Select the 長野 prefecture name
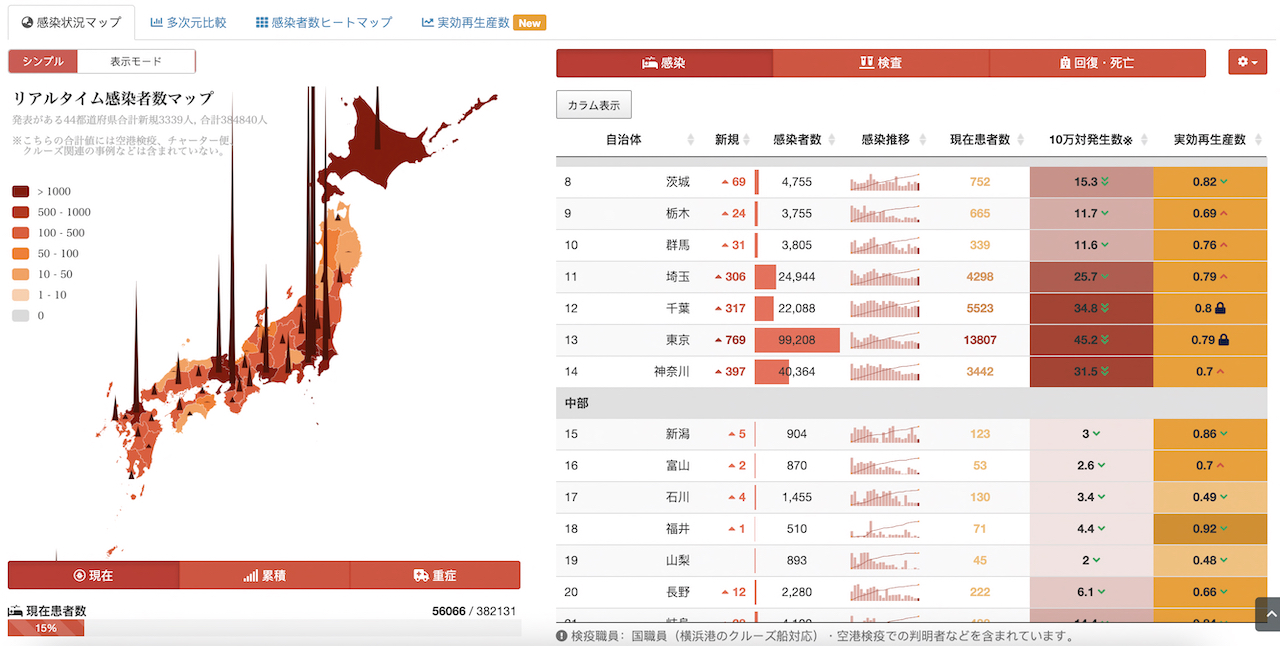 [x=678, y=592]
